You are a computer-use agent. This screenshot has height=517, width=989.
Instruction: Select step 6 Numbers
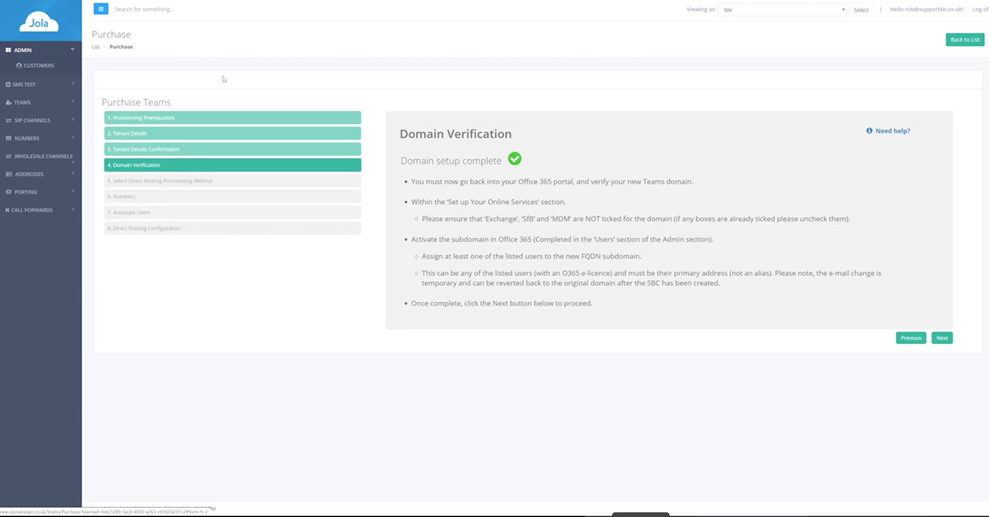[233, 197]
